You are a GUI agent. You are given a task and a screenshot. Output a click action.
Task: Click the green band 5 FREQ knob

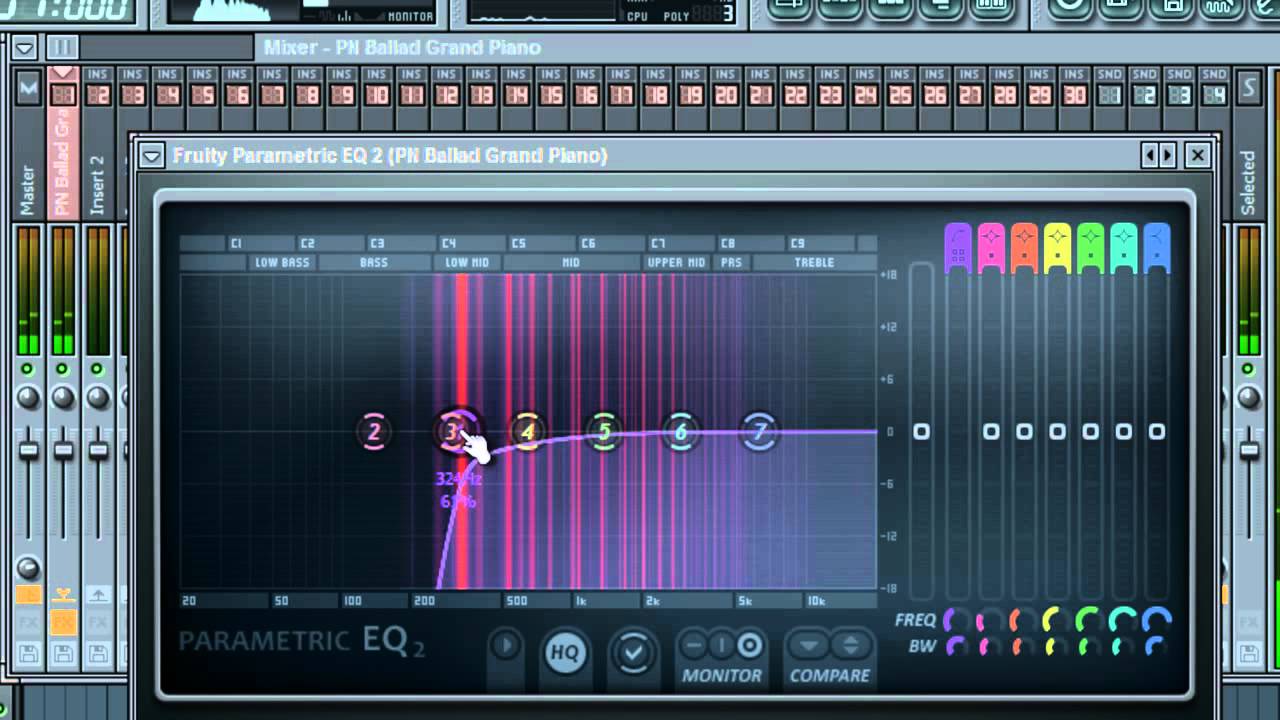(1091, 620)
